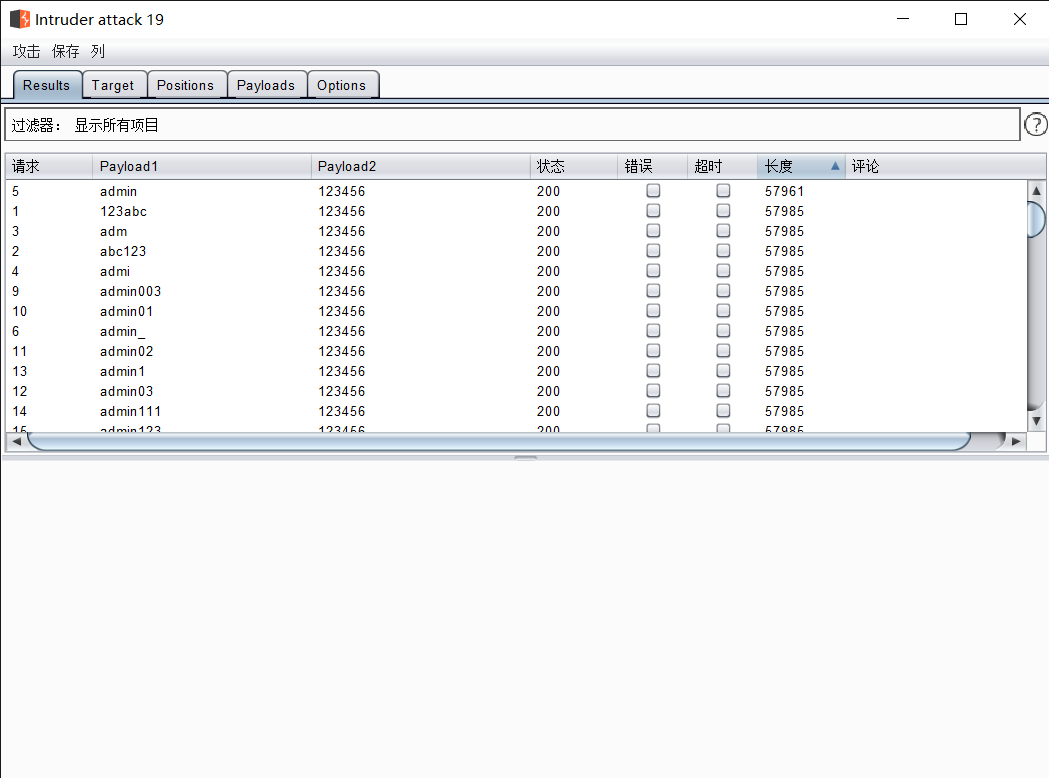Click the horizontal scrollbar right arrow

pyautogui.click(x=1016, y=441)
